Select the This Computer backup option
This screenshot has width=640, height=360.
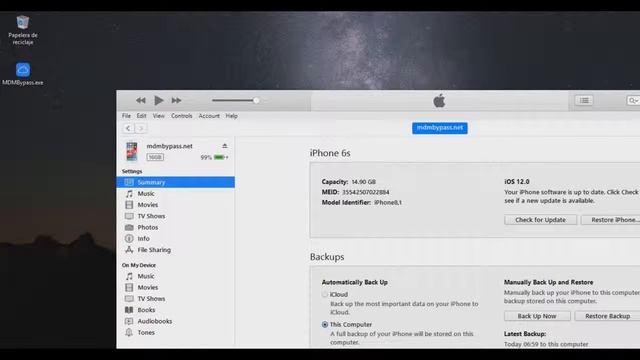pos(325,324)
